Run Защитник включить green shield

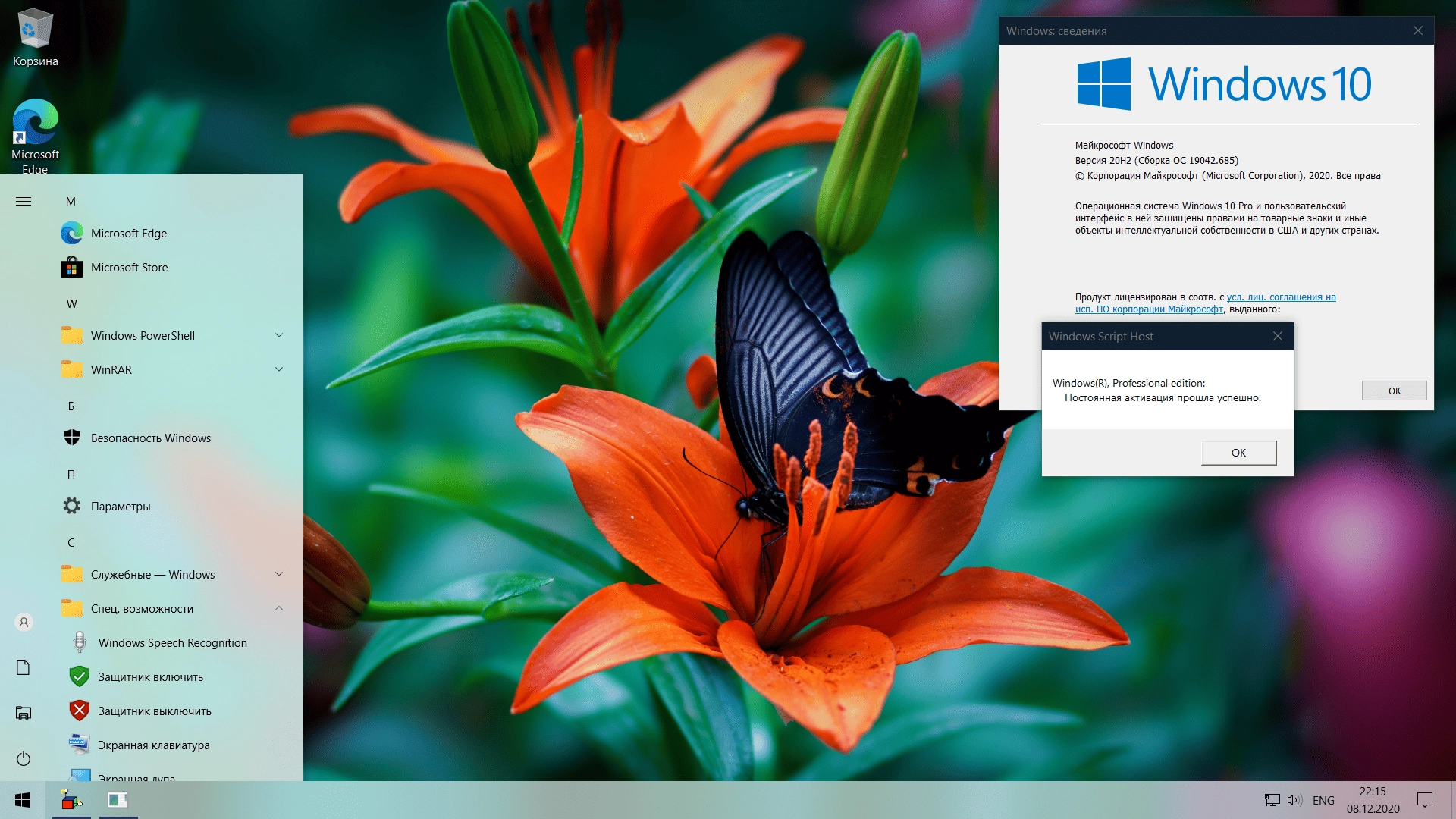pyautogui.click(x=79, y=676)
